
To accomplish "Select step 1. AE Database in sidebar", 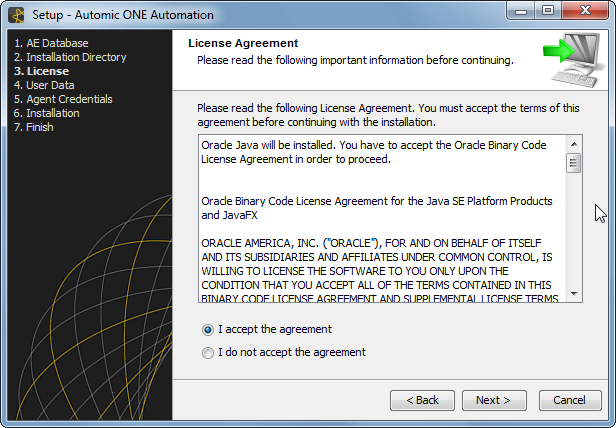I will click(x=51, y=43).
